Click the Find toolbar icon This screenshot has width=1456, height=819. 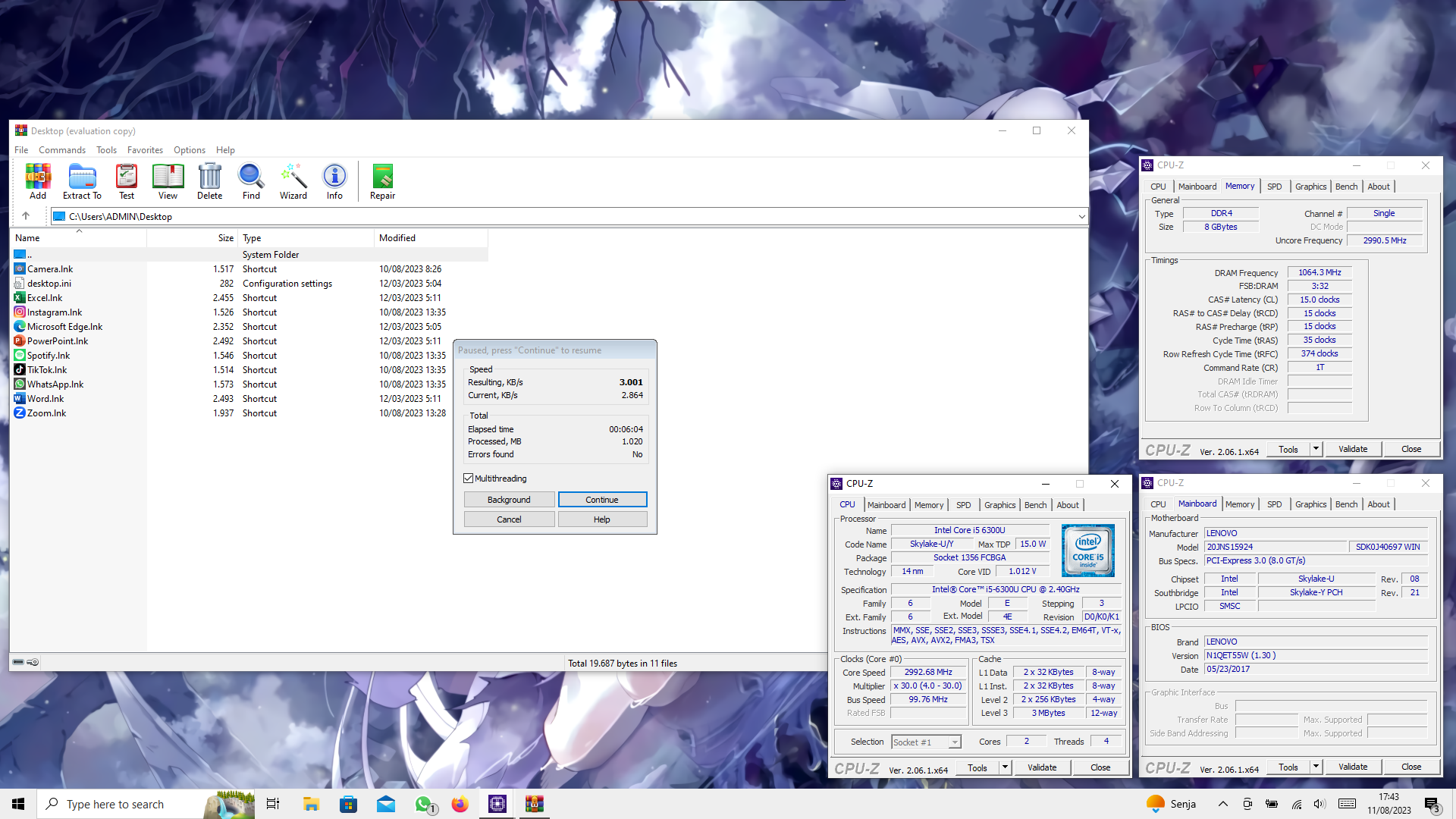tap(251, 181)
